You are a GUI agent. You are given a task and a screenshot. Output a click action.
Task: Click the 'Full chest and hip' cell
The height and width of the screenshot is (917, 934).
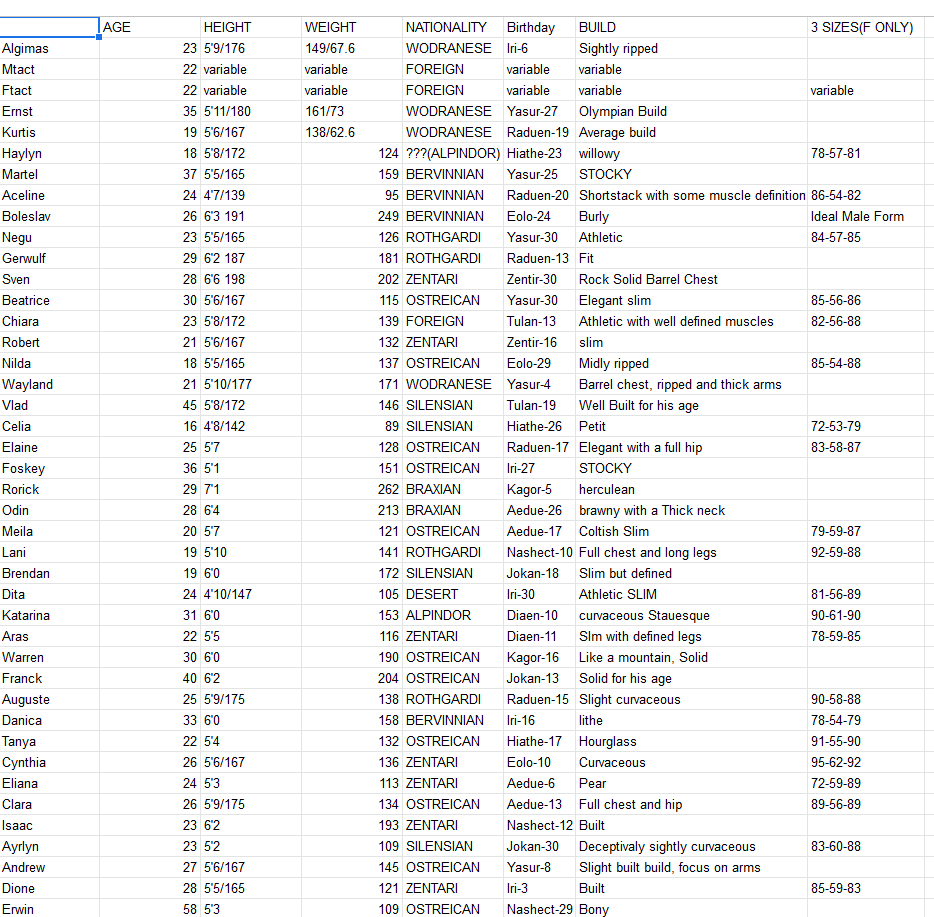[x=692, y=804]
